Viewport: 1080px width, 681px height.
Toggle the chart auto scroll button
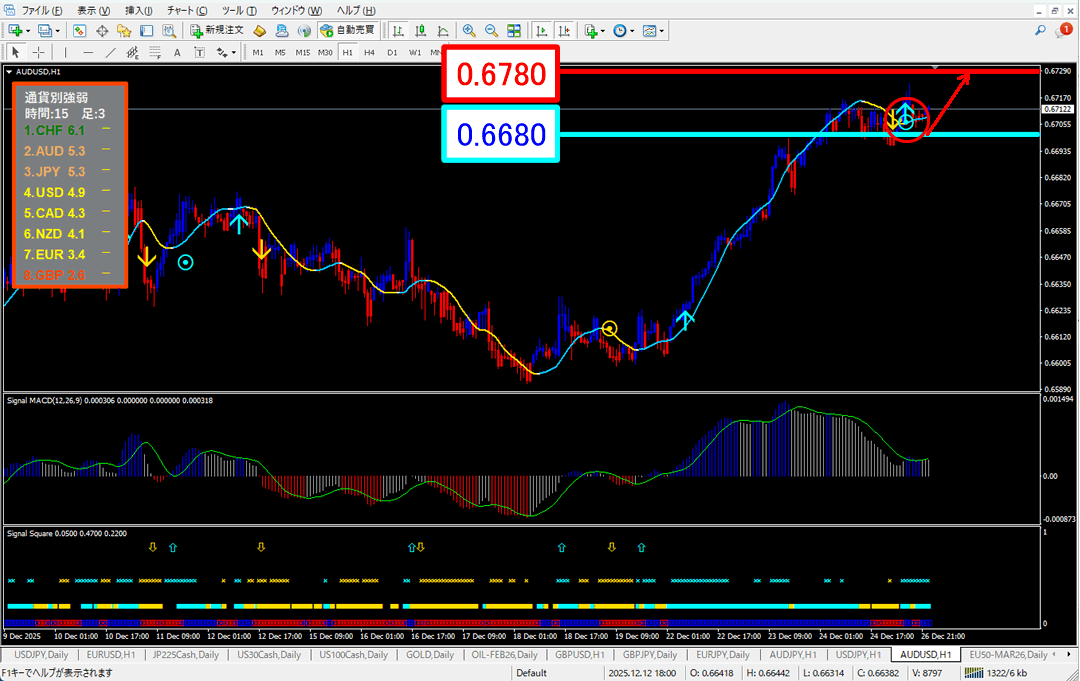tap(543, 31)
